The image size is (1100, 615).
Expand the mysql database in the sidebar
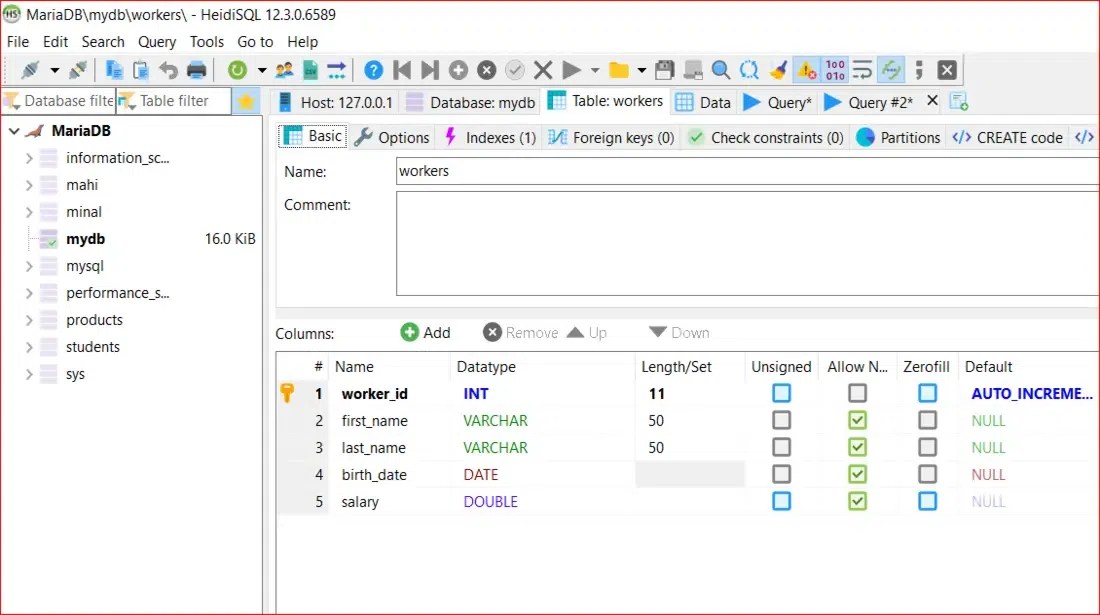tap(28, 266)
